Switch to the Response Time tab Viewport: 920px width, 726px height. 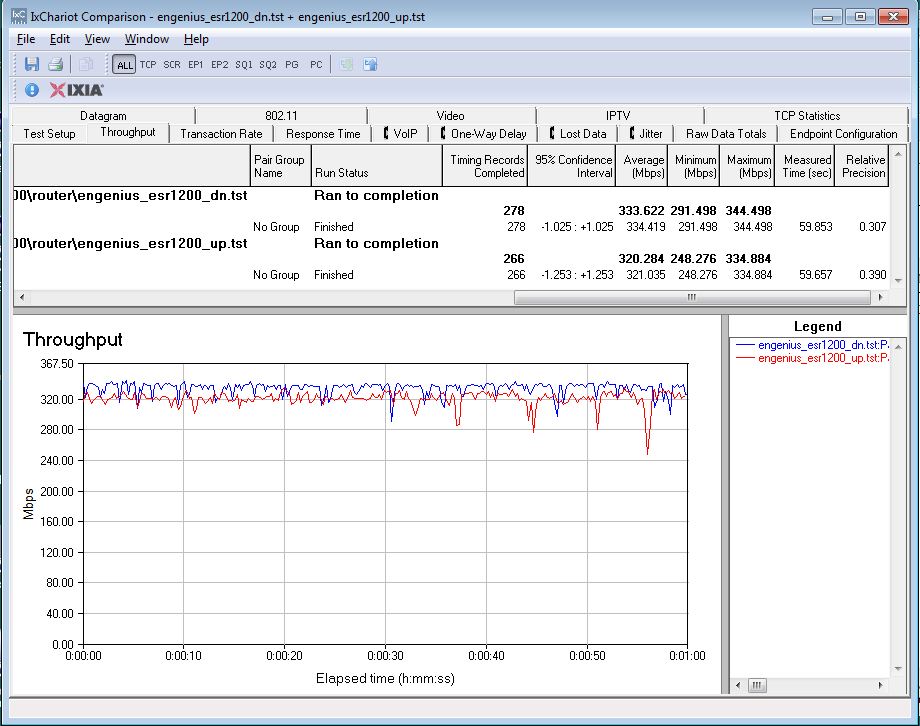click(x=323, y=134)
